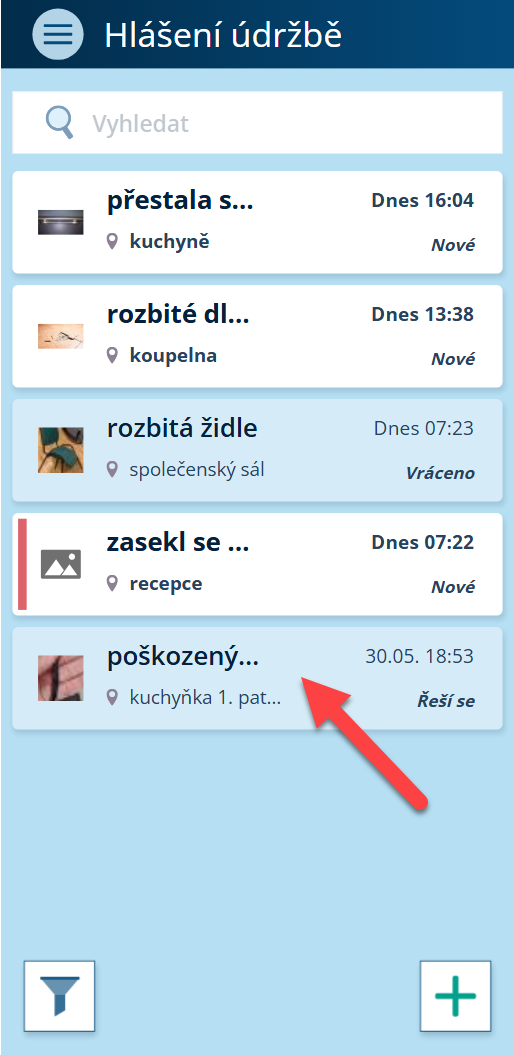Open the poškozený report thumbnail

pyautogui.click(x=61, y=678)
